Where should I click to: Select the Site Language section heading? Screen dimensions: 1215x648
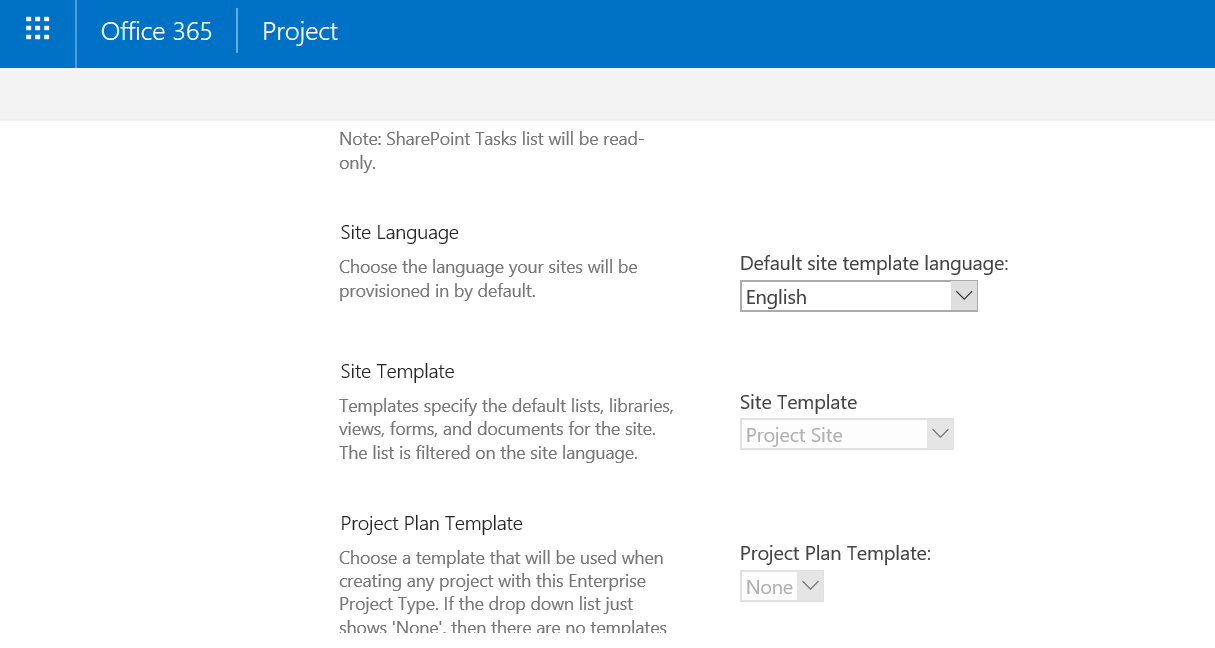click(x=399, y=232)
